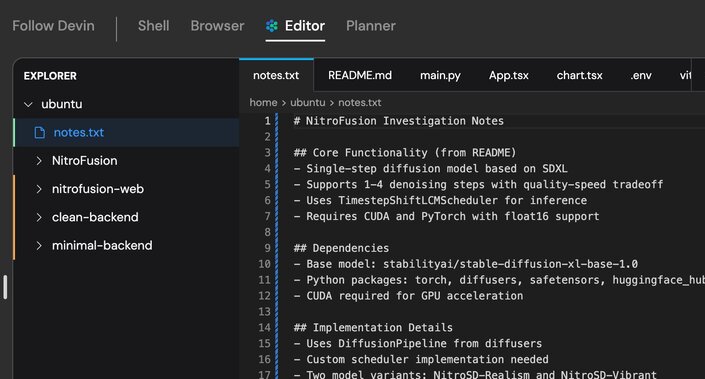
Task: Switch to the Browser tab
Action: click(217, 26)
